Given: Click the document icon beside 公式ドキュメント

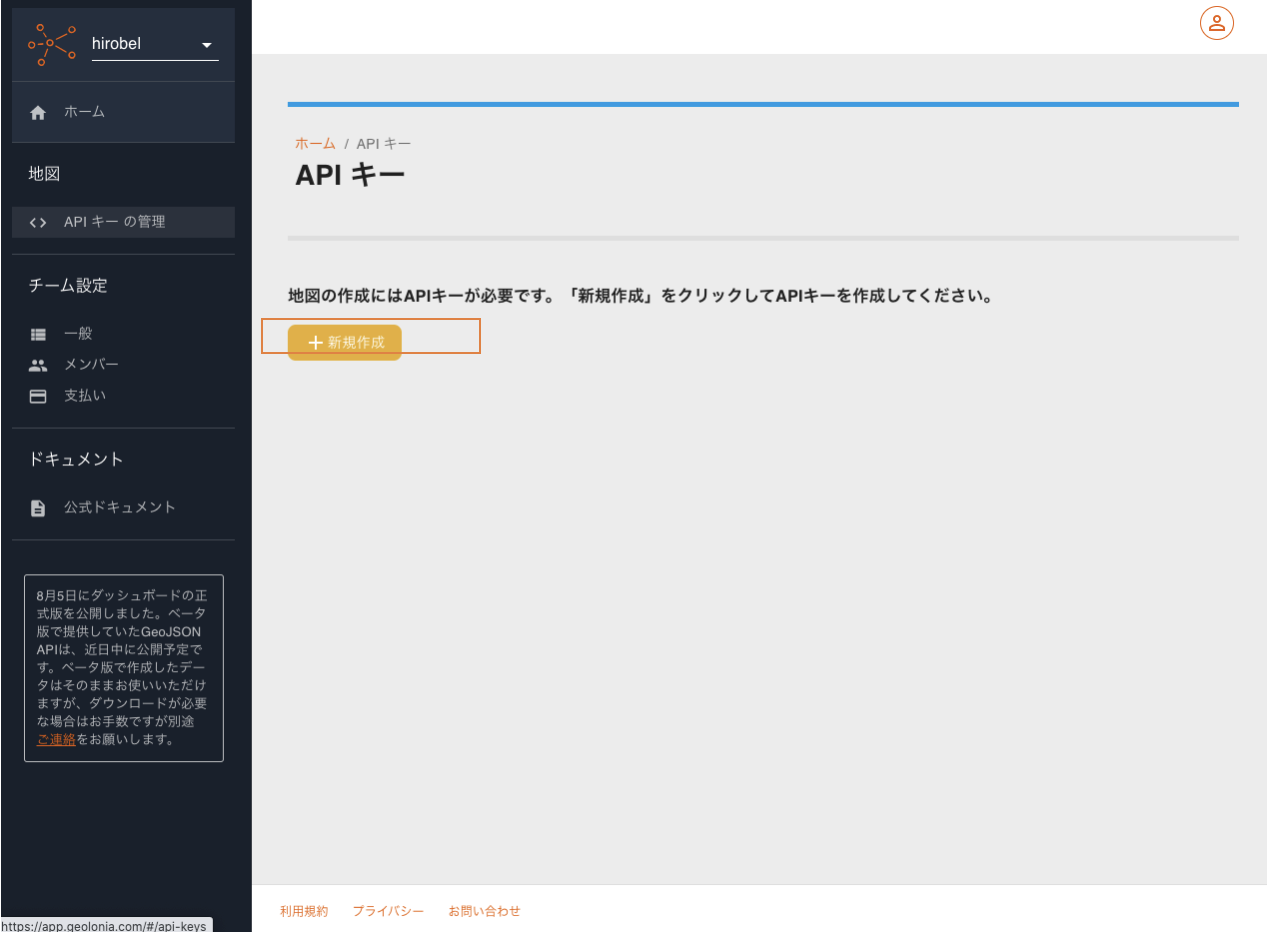Looking at the screenshot, I should tap(38, 507).
